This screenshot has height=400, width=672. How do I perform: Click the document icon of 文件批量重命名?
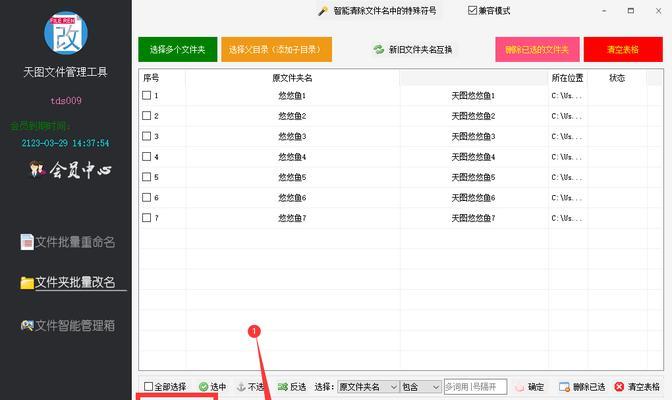coord(27,242)
